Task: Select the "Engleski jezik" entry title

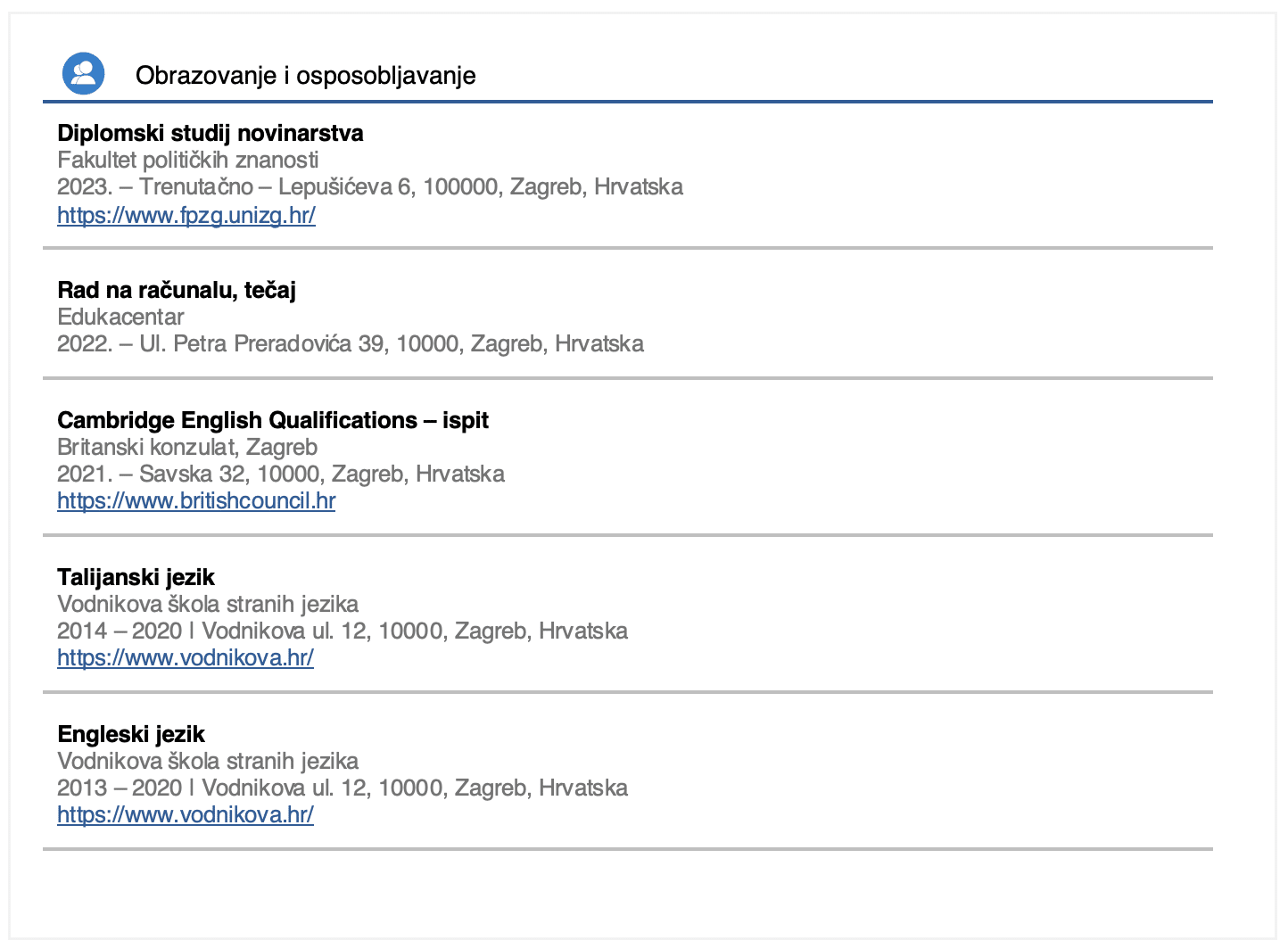Action: point(131,734)
